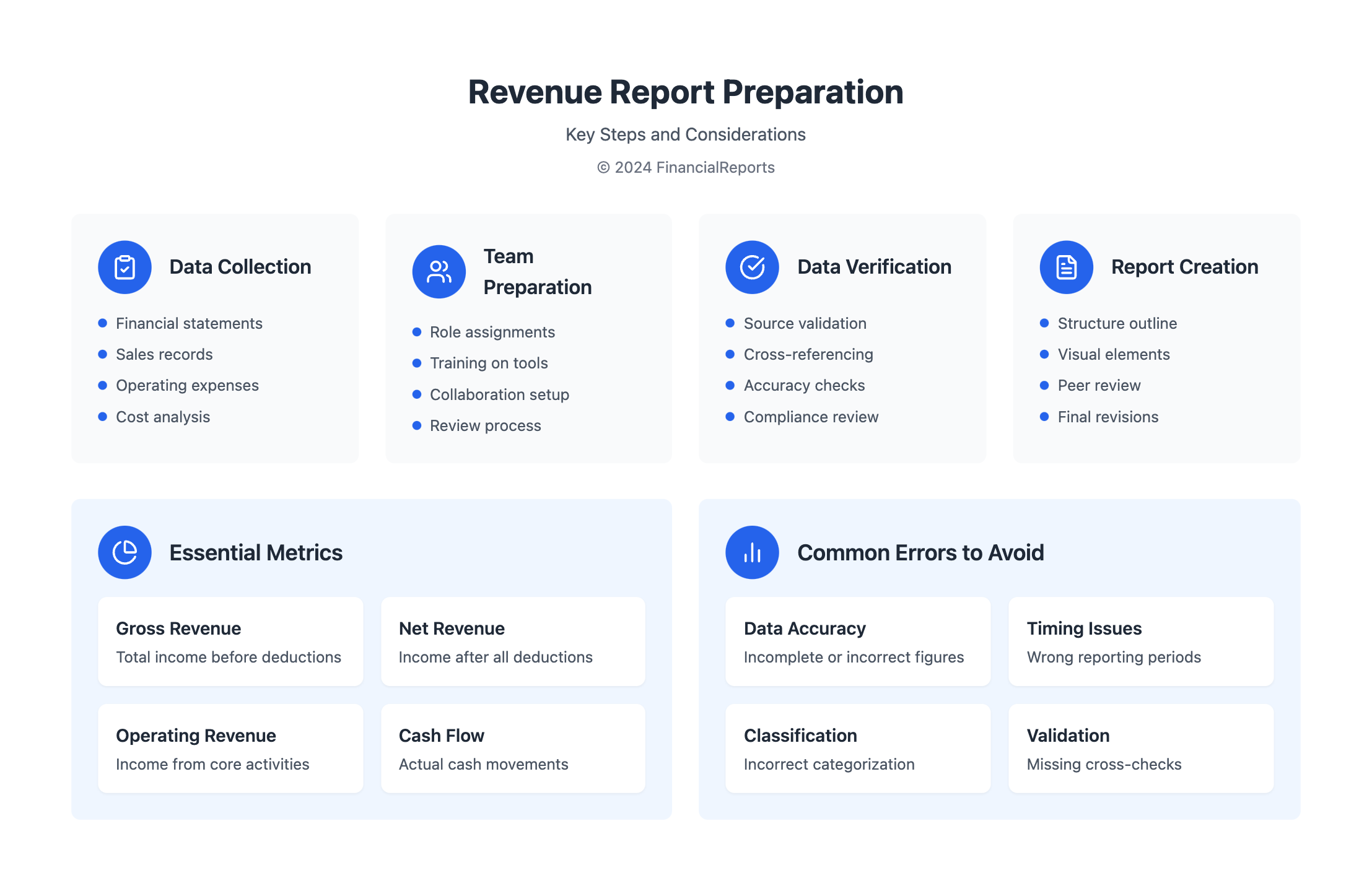
Task: Select the Validation card text
Action: click(x=1140, y=749)
